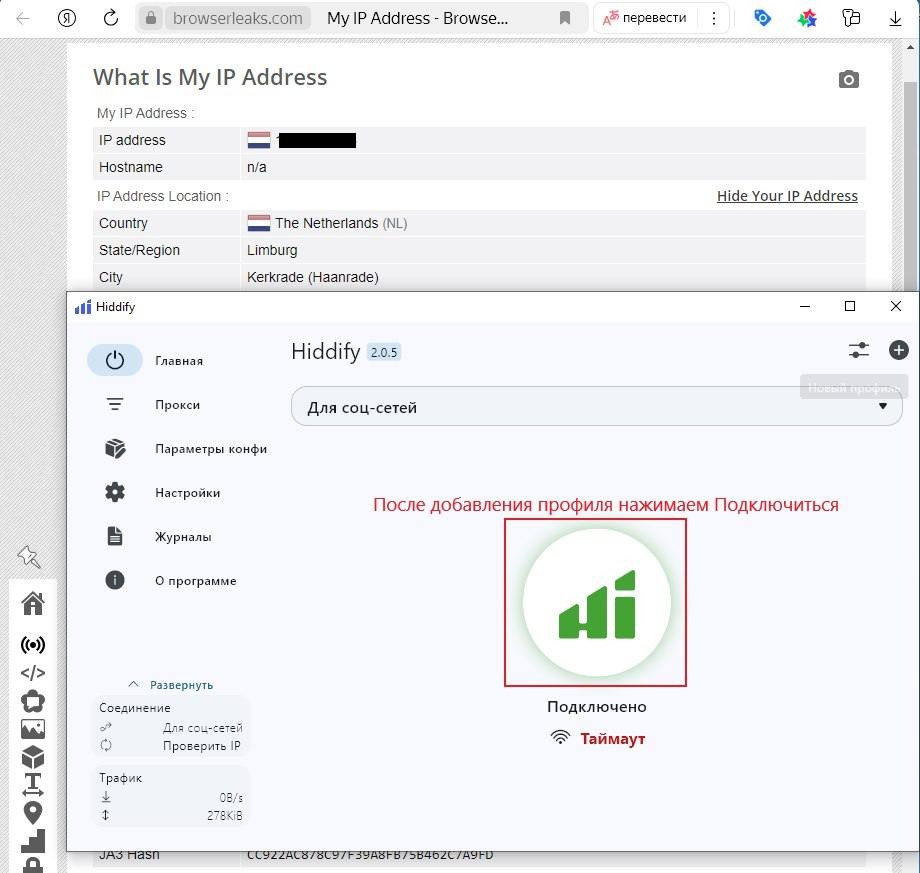This screenshot has height=873, width=920.
Task: Open browser downloads arrow icon
Action: pos(895,19)
